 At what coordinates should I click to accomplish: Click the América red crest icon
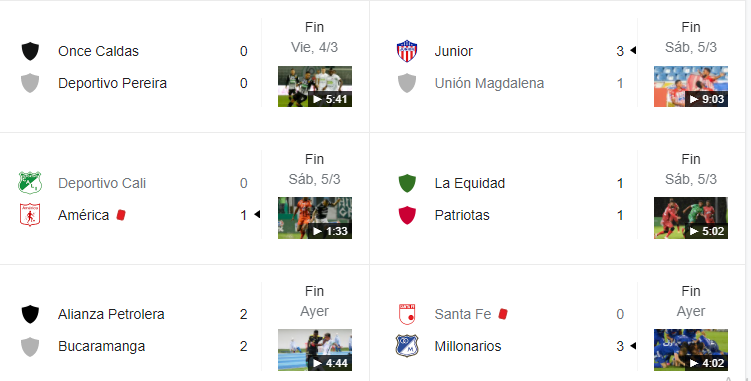coord(30,215)
